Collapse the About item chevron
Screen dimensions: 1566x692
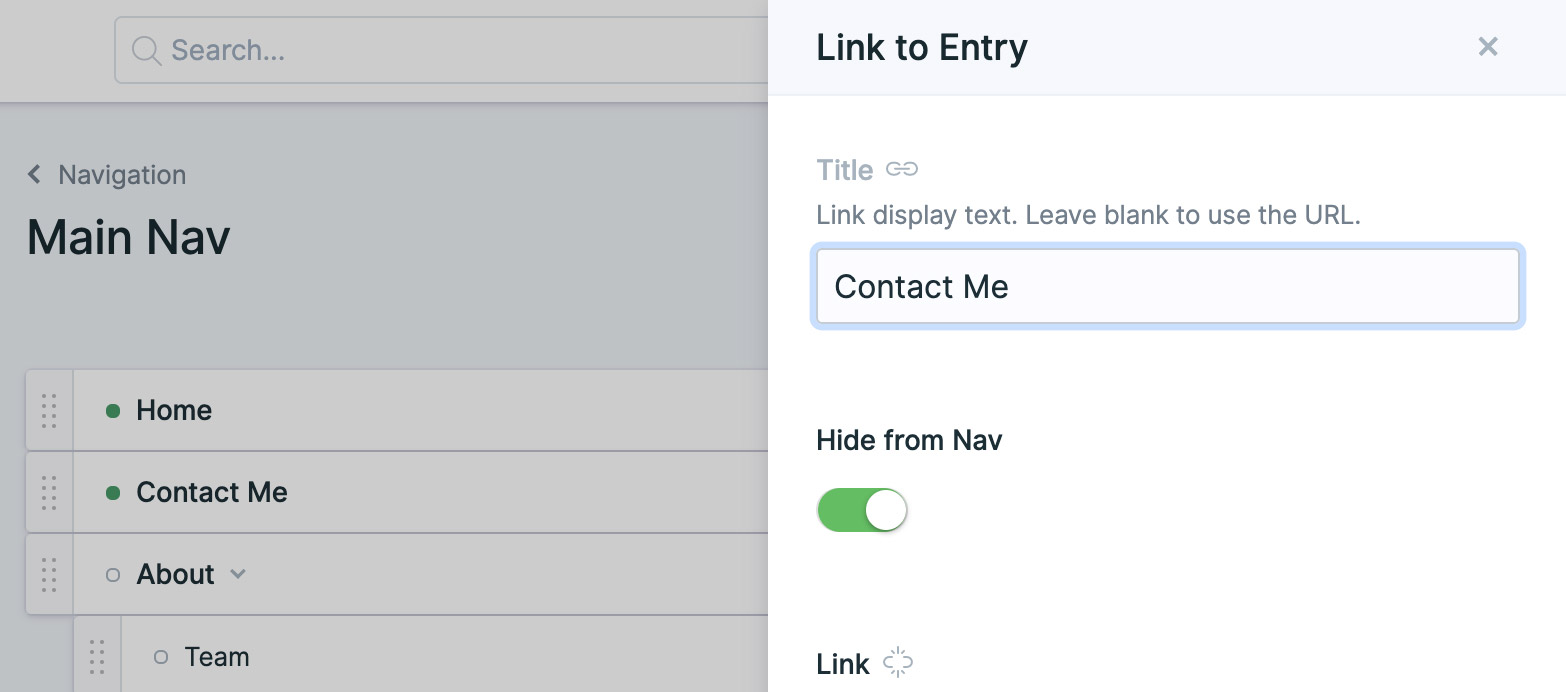pyautogui.click(x=237, y=574)
